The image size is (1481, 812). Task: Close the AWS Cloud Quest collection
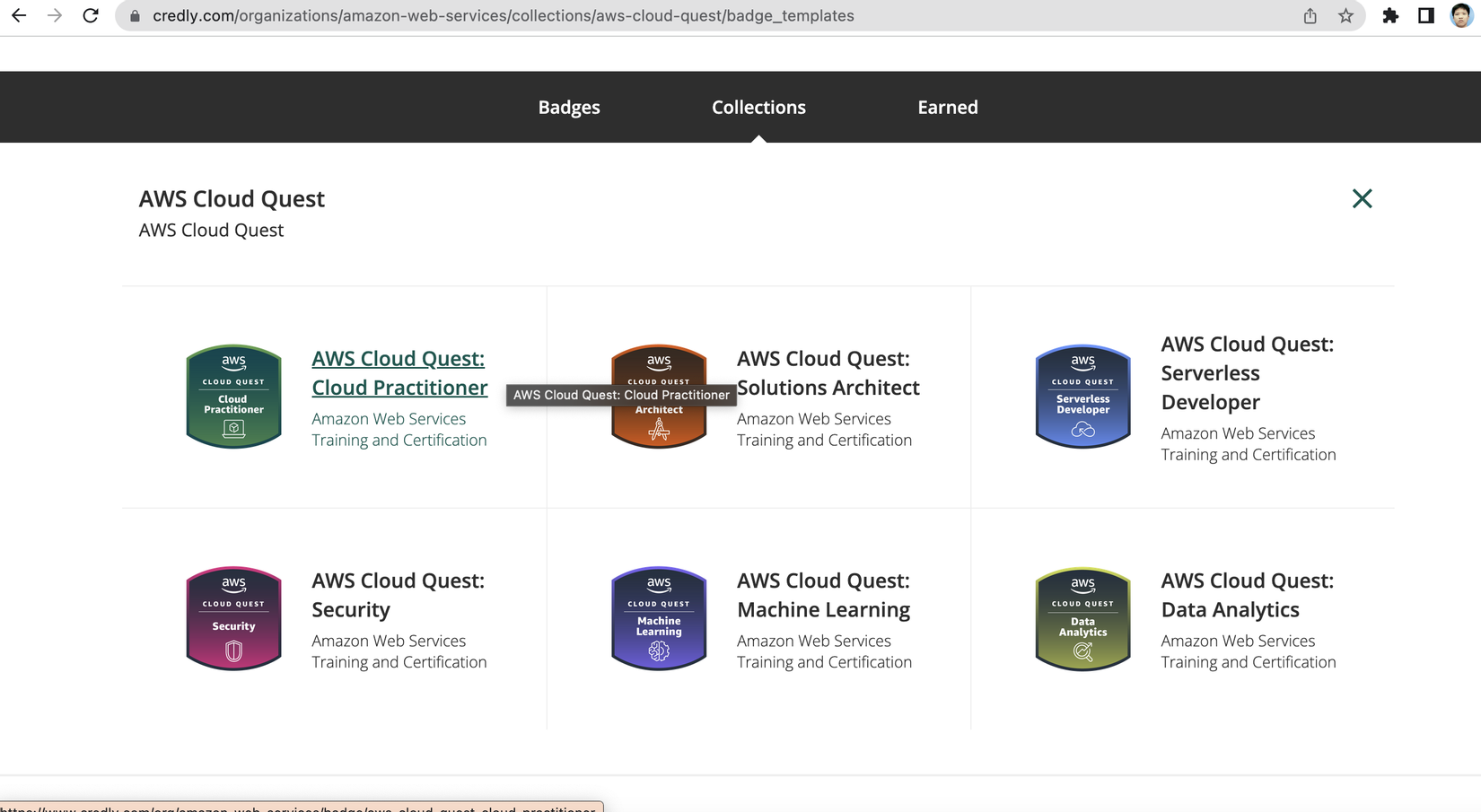tap(1362, 198)
